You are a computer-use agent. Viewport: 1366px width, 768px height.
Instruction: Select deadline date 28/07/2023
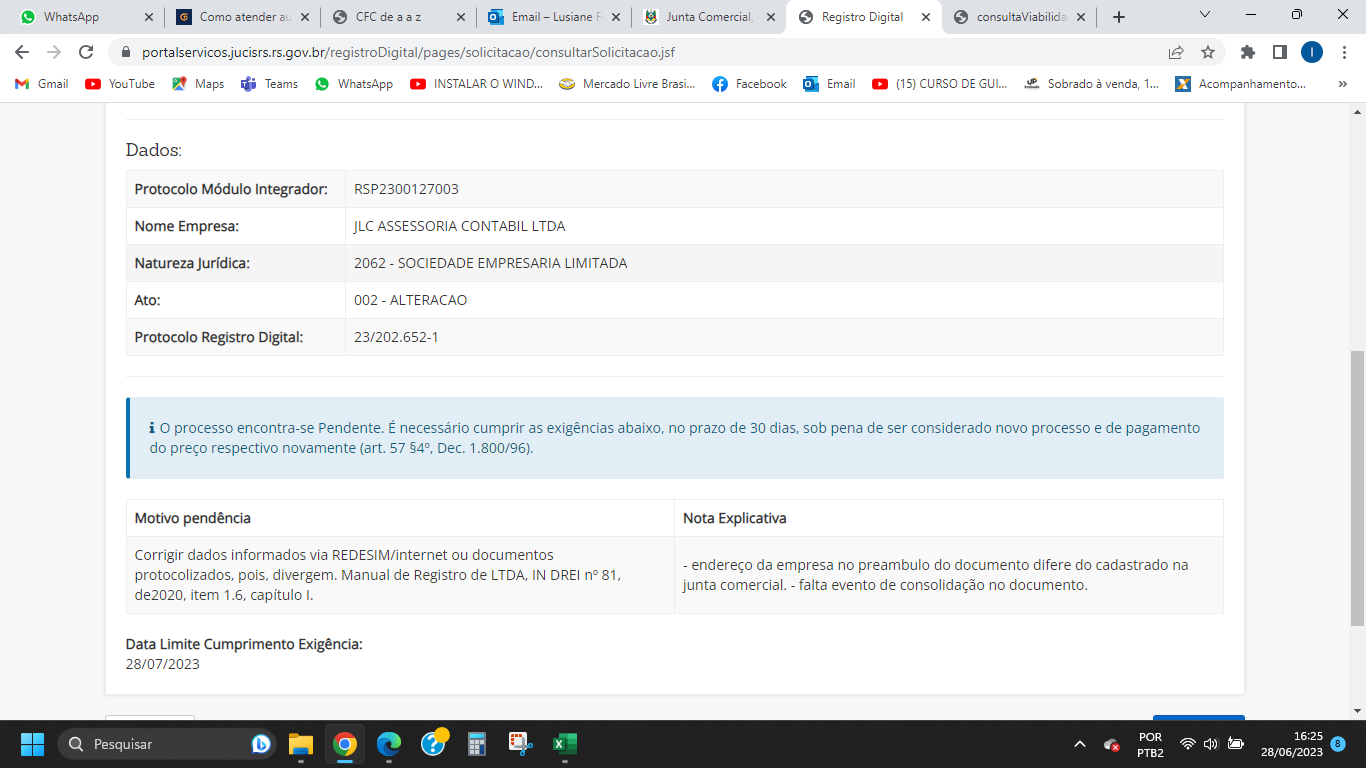(x=163, y=664)
